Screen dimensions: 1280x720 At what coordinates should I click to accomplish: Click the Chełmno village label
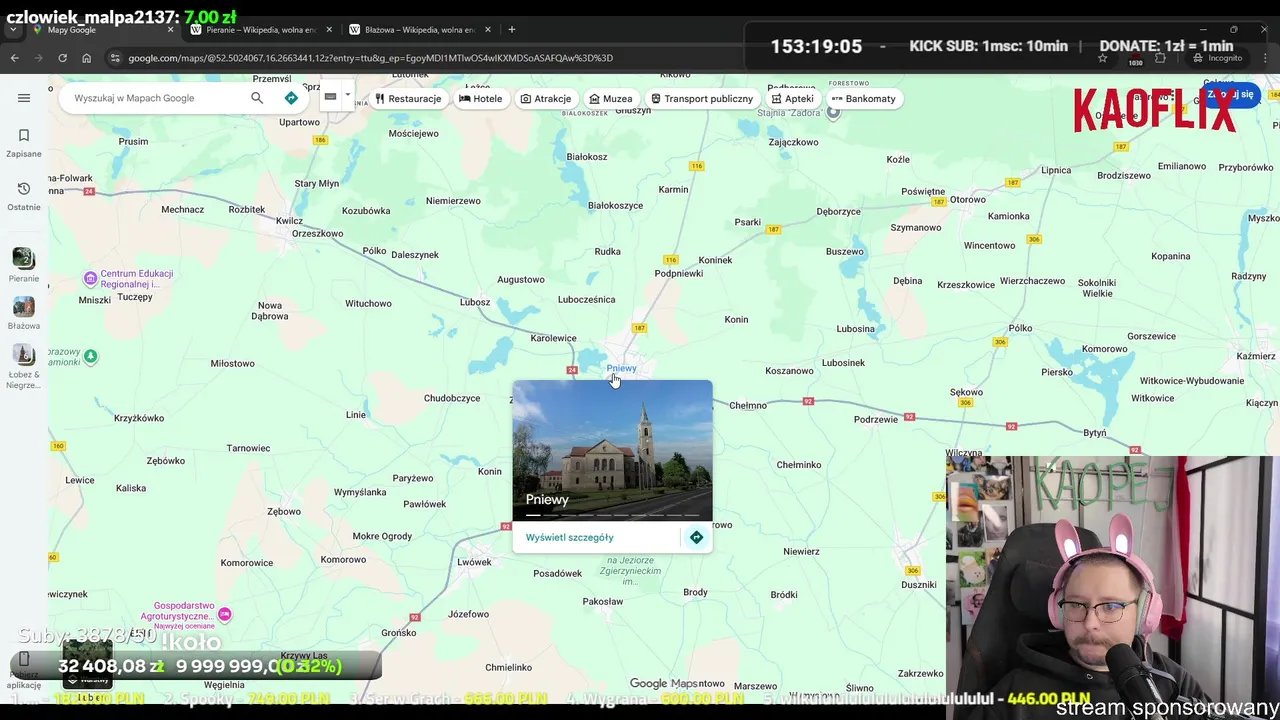748,406
